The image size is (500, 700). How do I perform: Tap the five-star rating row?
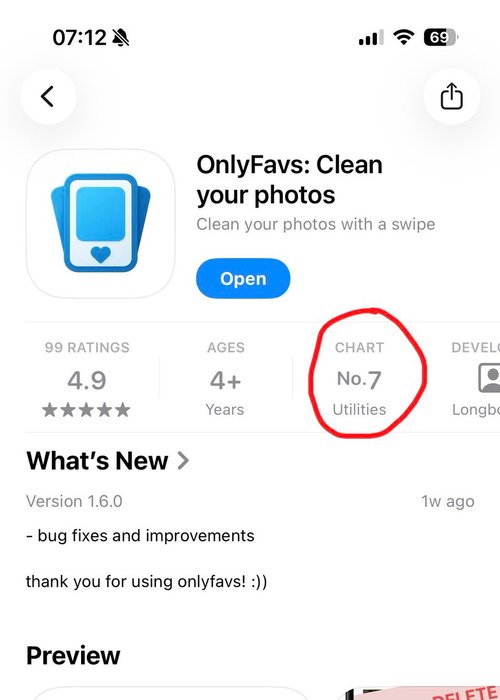[x=87, y=410]
